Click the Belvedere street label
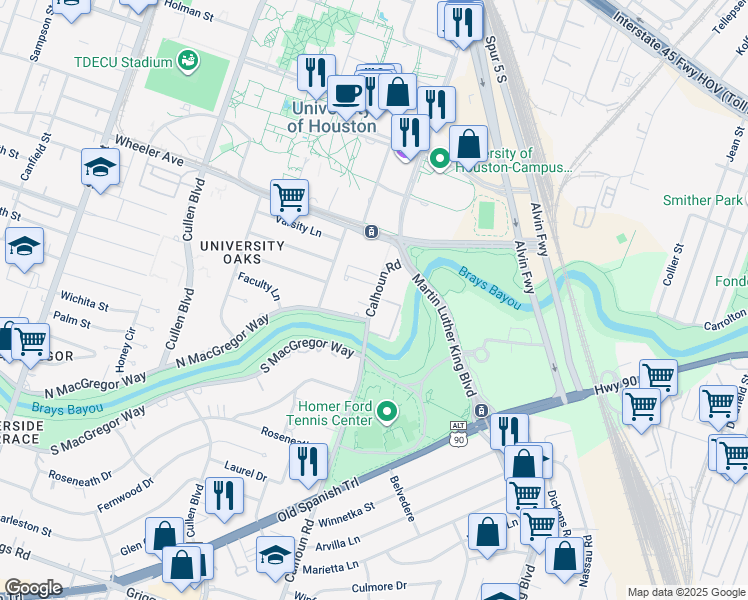 [402, 498]
